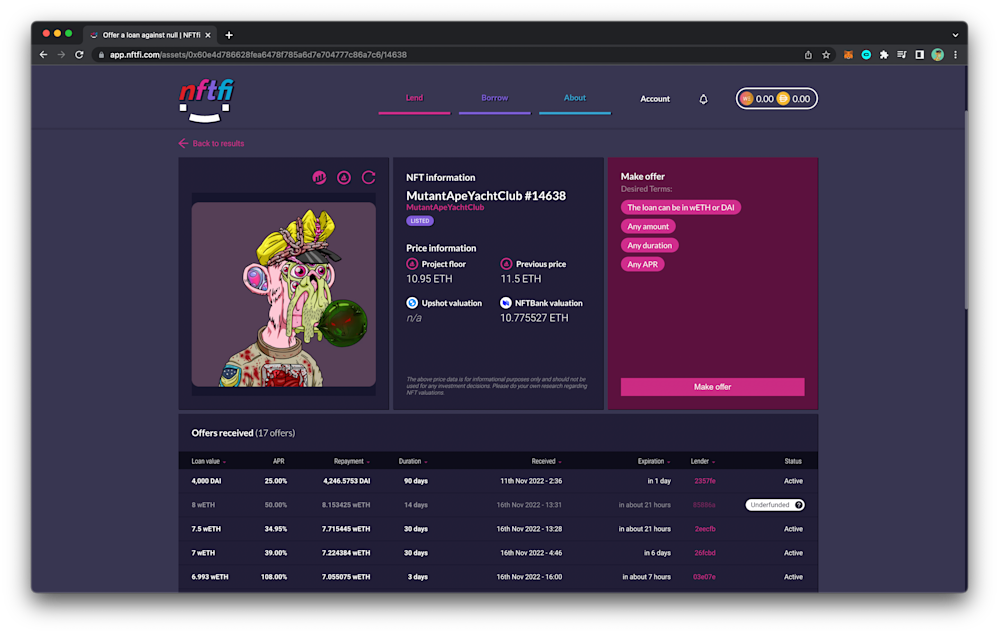The height and width of the screenshot is (634, 999).
Task: Open the Chrome profile avatar
Action: point(937,55)
